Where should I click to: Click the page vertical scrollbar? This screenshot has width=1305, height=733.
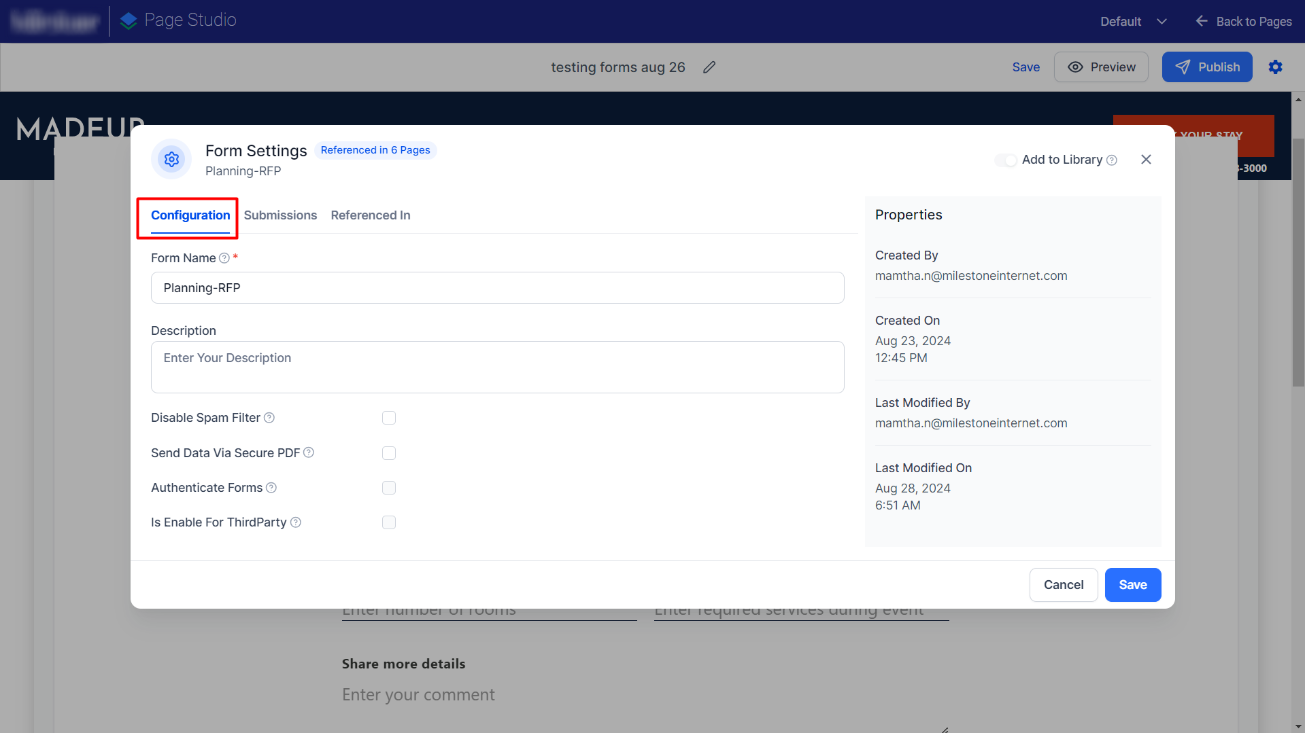click(1297, 260)
